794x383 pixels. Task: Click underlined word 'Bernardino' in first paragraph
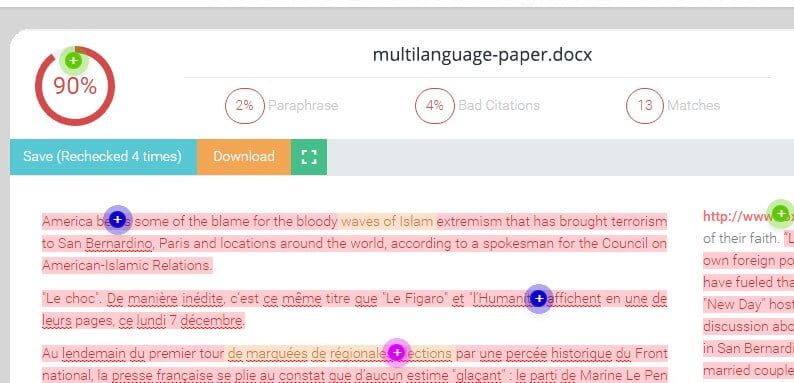118,244
